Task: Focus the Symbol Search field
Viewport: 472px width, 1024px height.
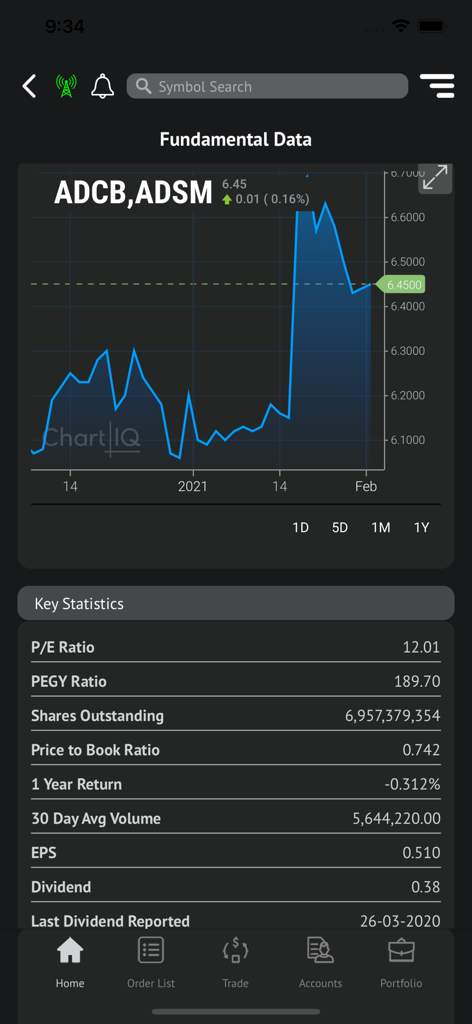Action: click(267, 86)
